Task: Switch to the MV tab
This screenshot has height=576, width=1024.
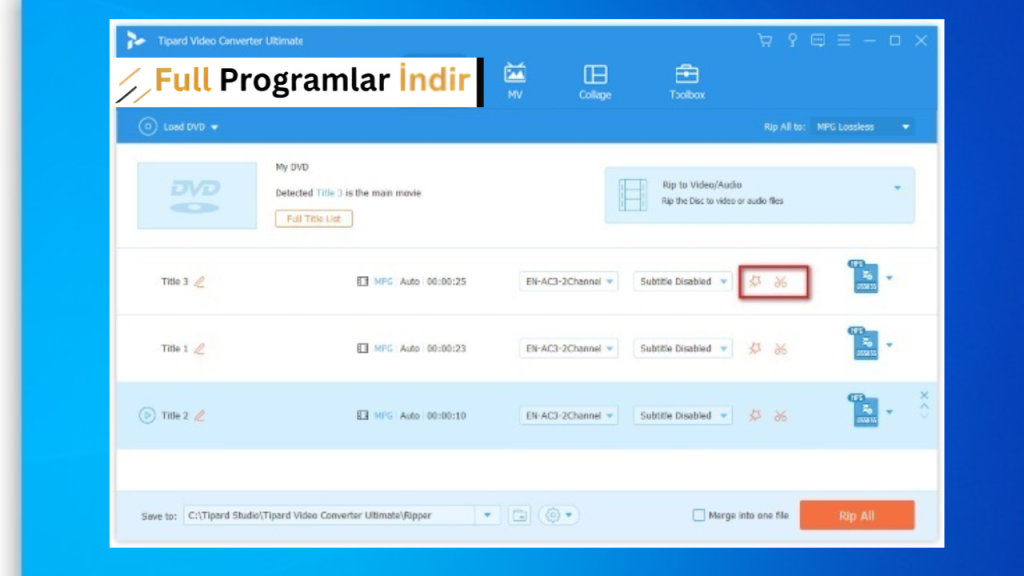Action: (515, 81)
